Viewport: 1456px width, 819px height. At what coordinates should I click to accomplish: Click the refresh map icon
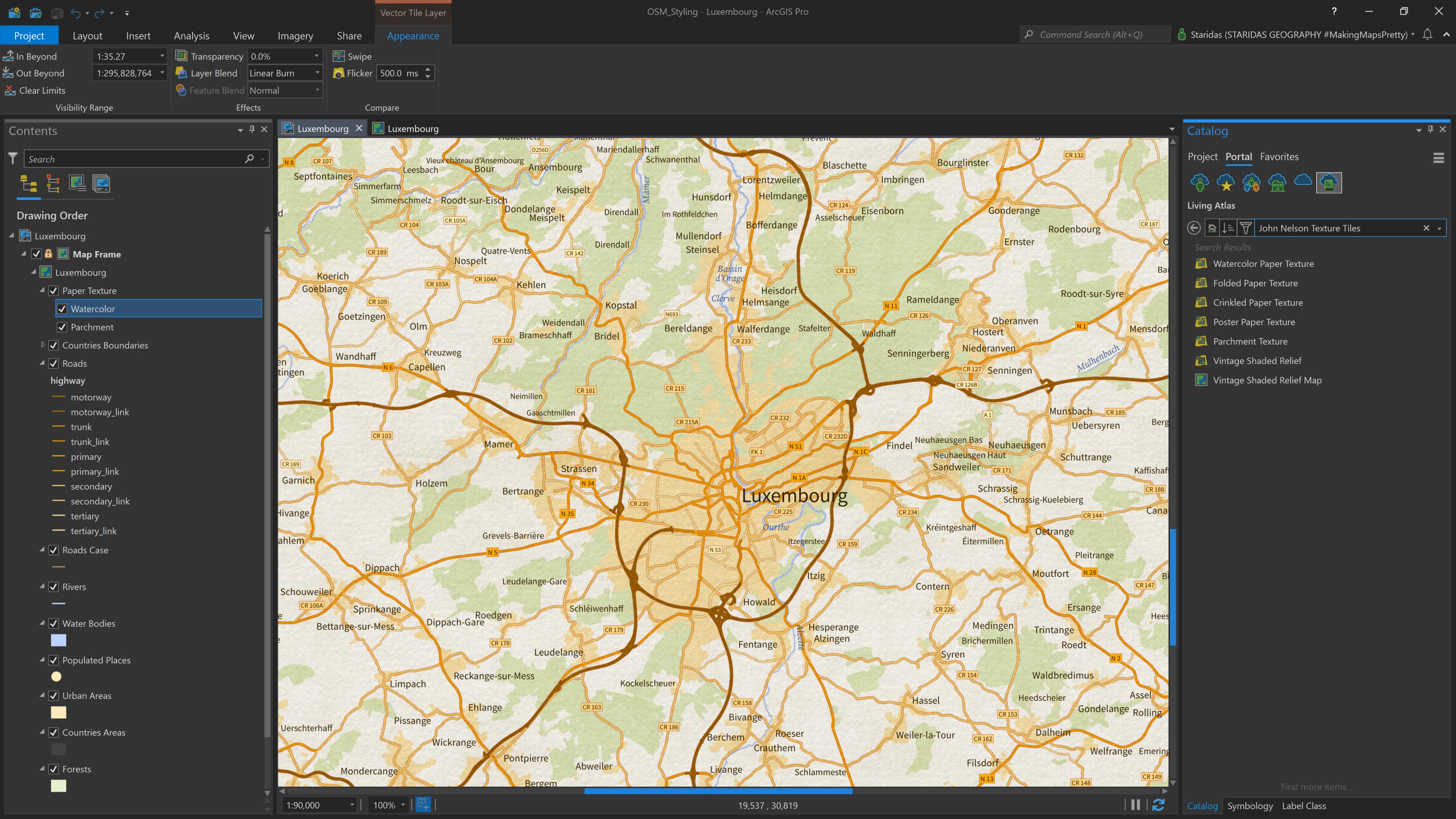coord(1158,805)
